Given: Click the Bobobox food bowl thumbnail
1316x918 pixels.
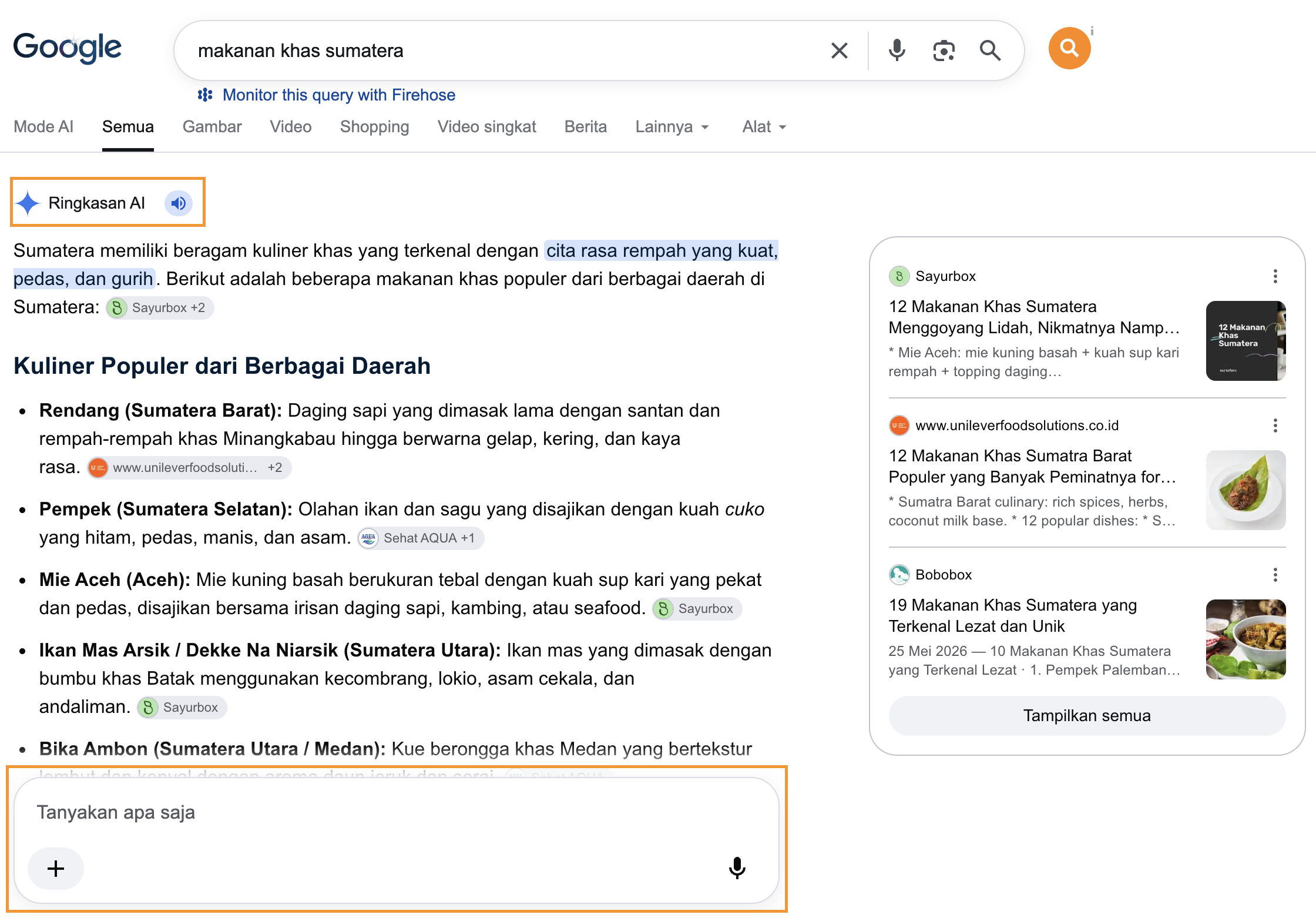Looking at the screenshot, I should pos(1246,639).
